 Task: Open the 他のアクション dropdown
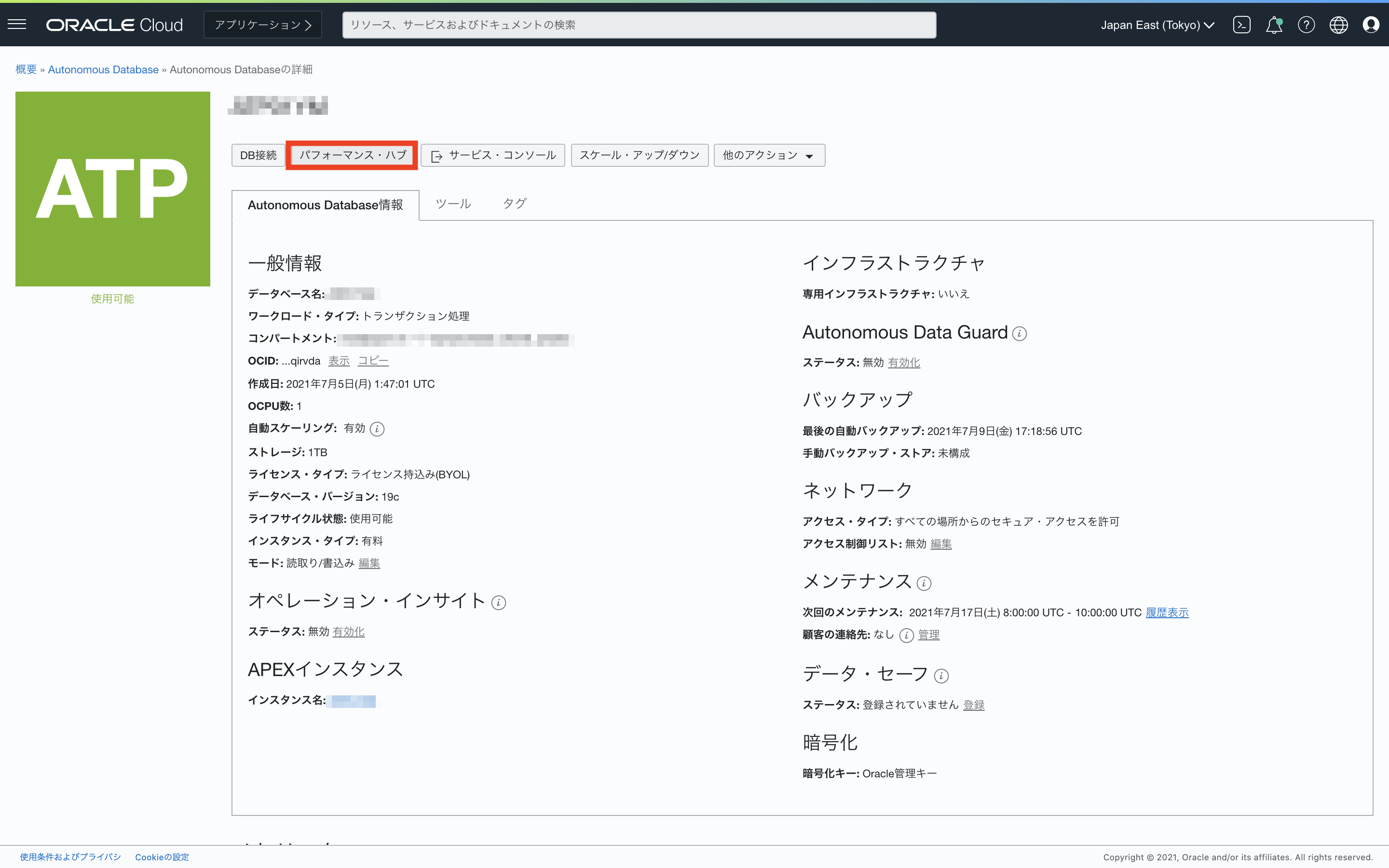pyautogui.click(x=769, y=155)
